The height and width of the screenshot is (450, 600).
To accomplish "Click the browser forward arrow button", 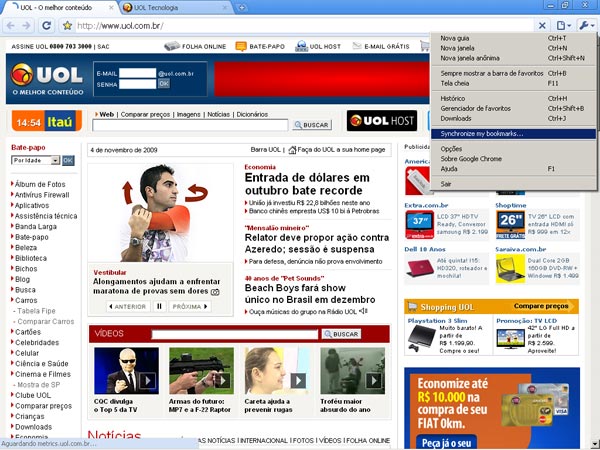I will point(26,26).
